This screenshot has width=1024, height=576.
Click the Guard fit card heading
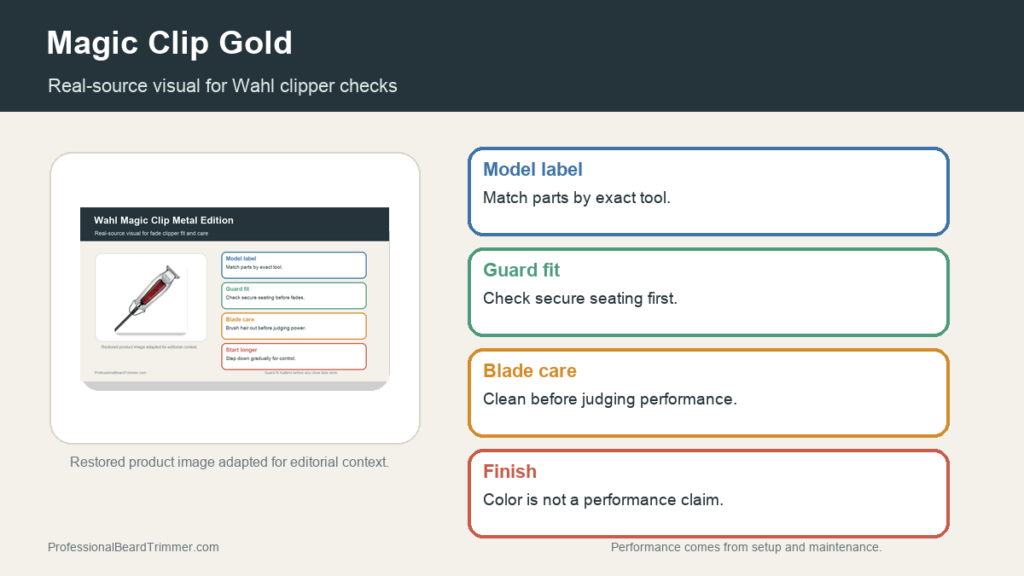(521, 270)
